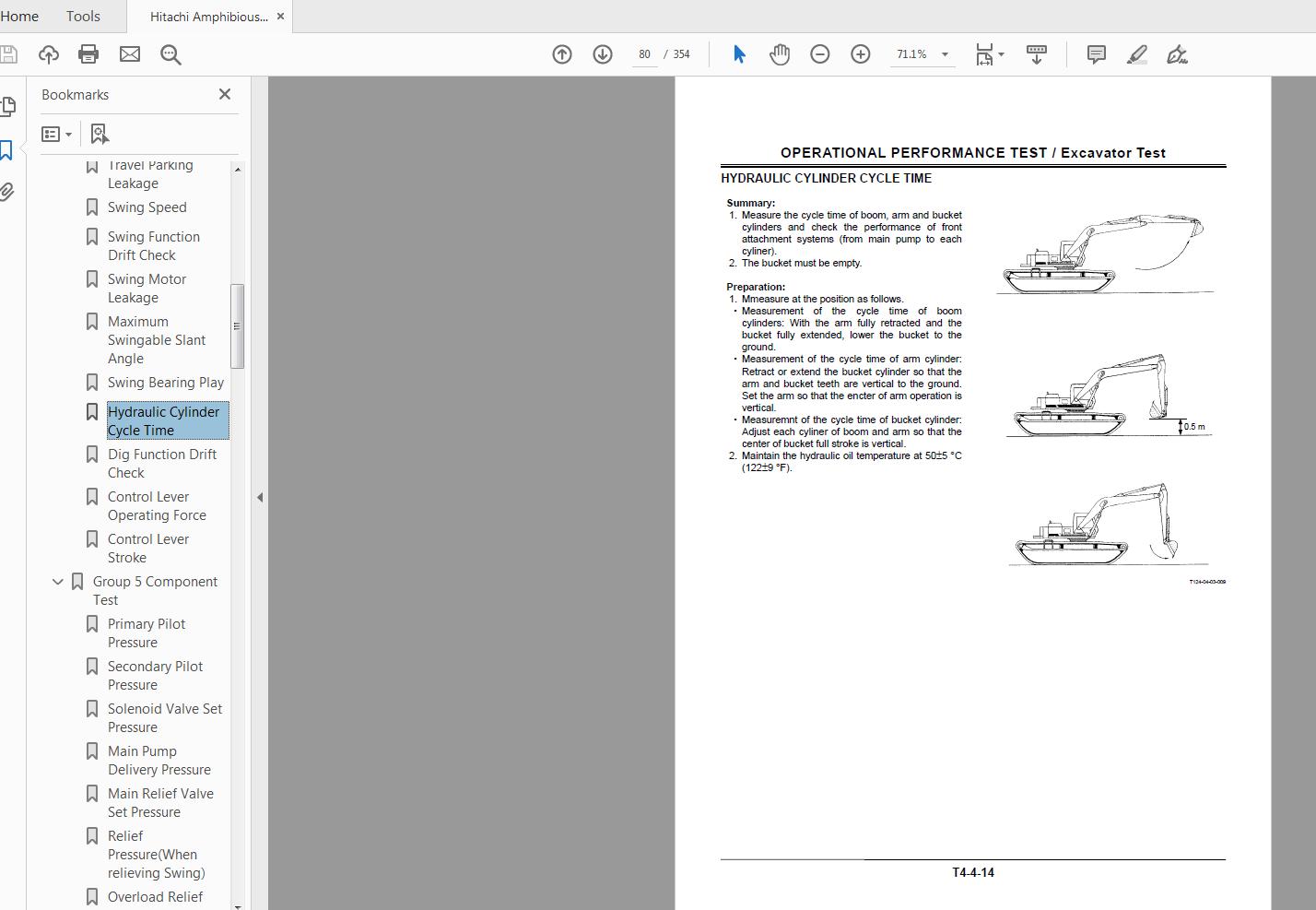Select the Hitachi Amphibious document tab
Image resolution: width=1316 pixels, height=910 pixels.
[209, 17]
